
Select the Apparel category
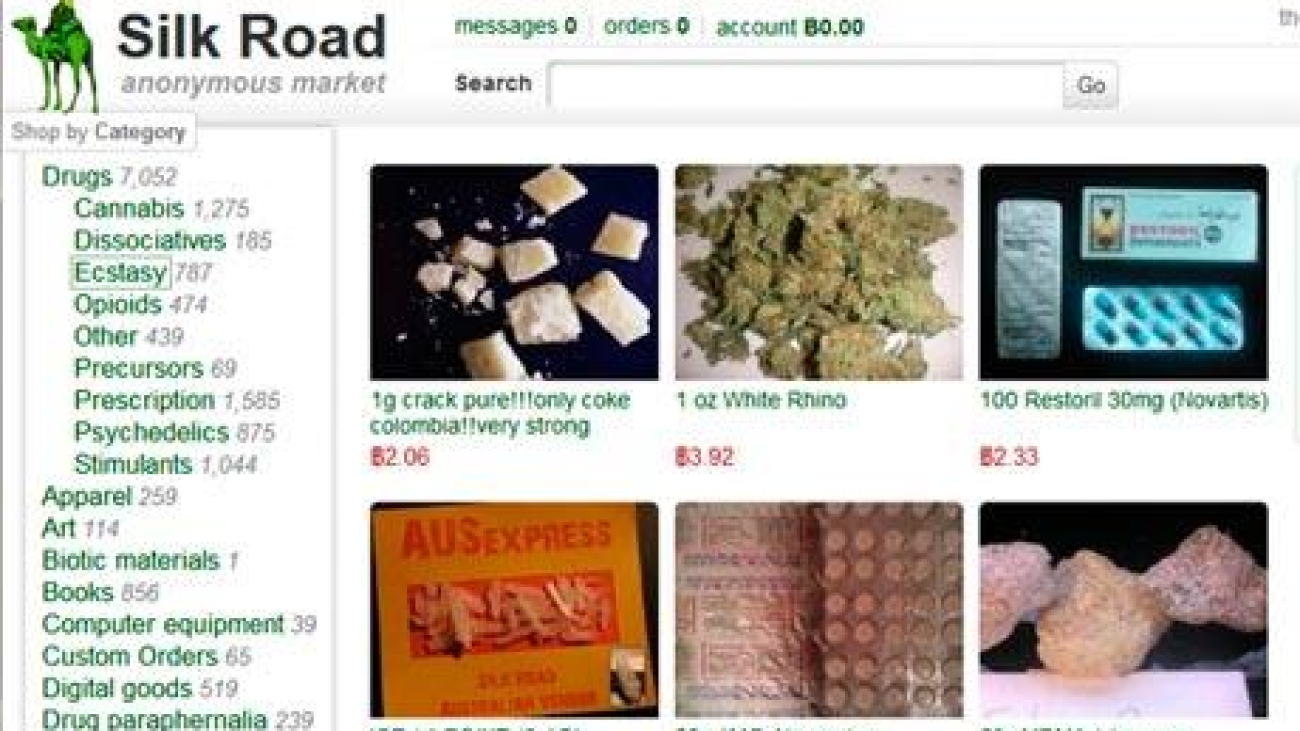pos(87,496)
